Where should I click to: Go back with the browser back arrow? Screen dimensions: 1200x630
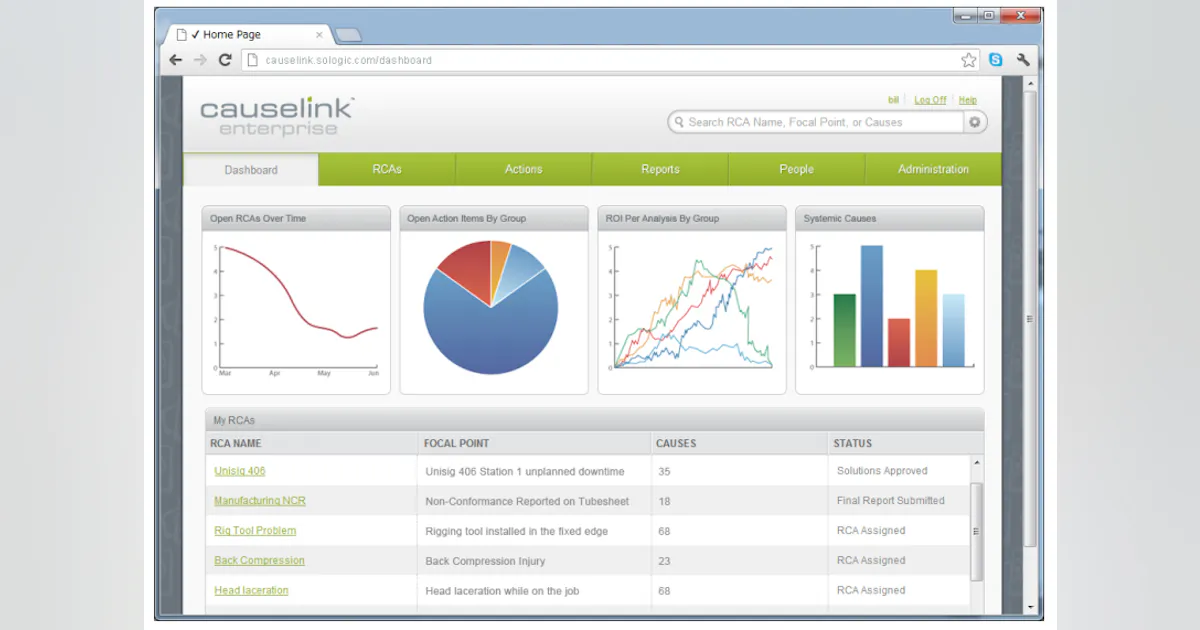click(176, 60)
